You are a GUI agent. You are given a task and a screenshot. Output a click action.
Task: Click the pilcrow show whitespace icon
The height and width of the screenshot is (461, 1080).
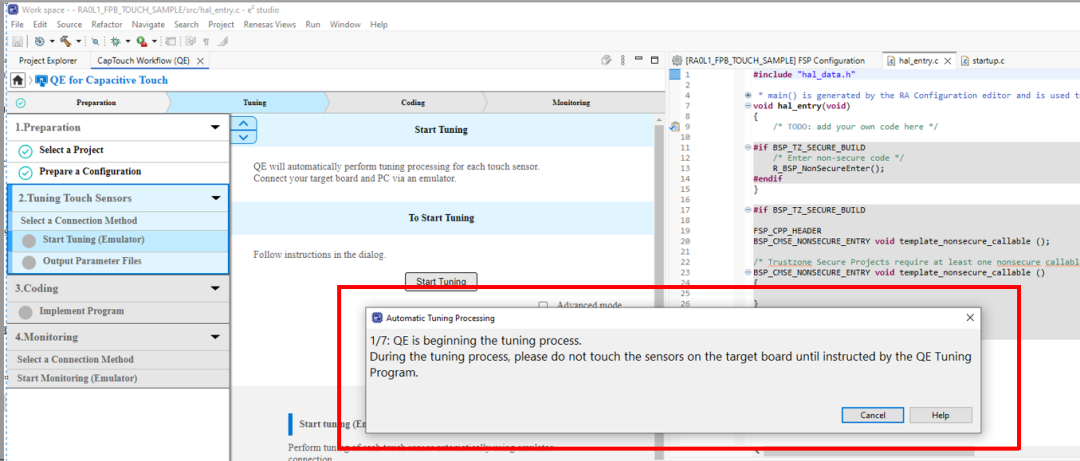click(x=206, y=41)
